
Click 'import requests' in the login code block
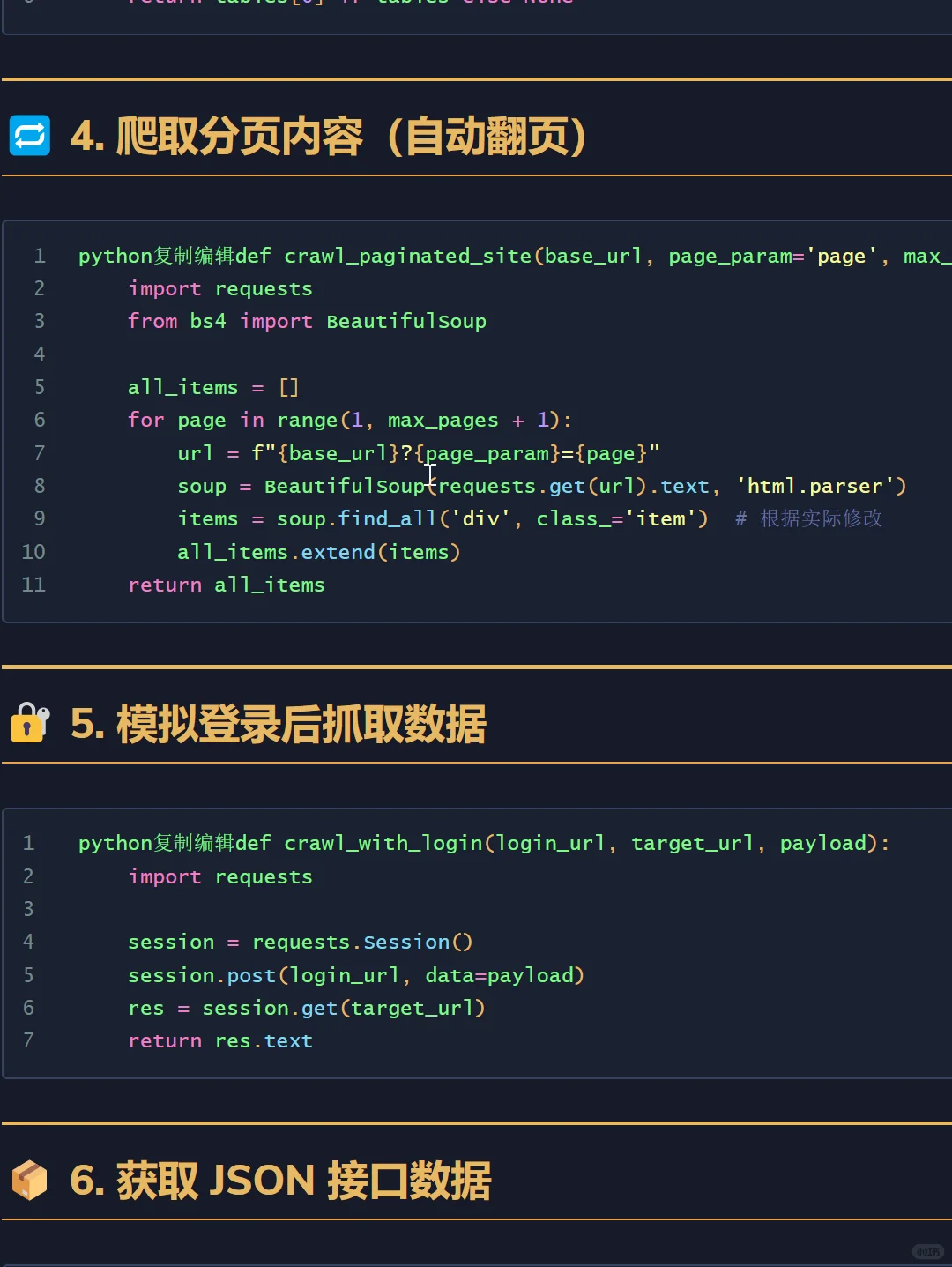click(220, 877)
